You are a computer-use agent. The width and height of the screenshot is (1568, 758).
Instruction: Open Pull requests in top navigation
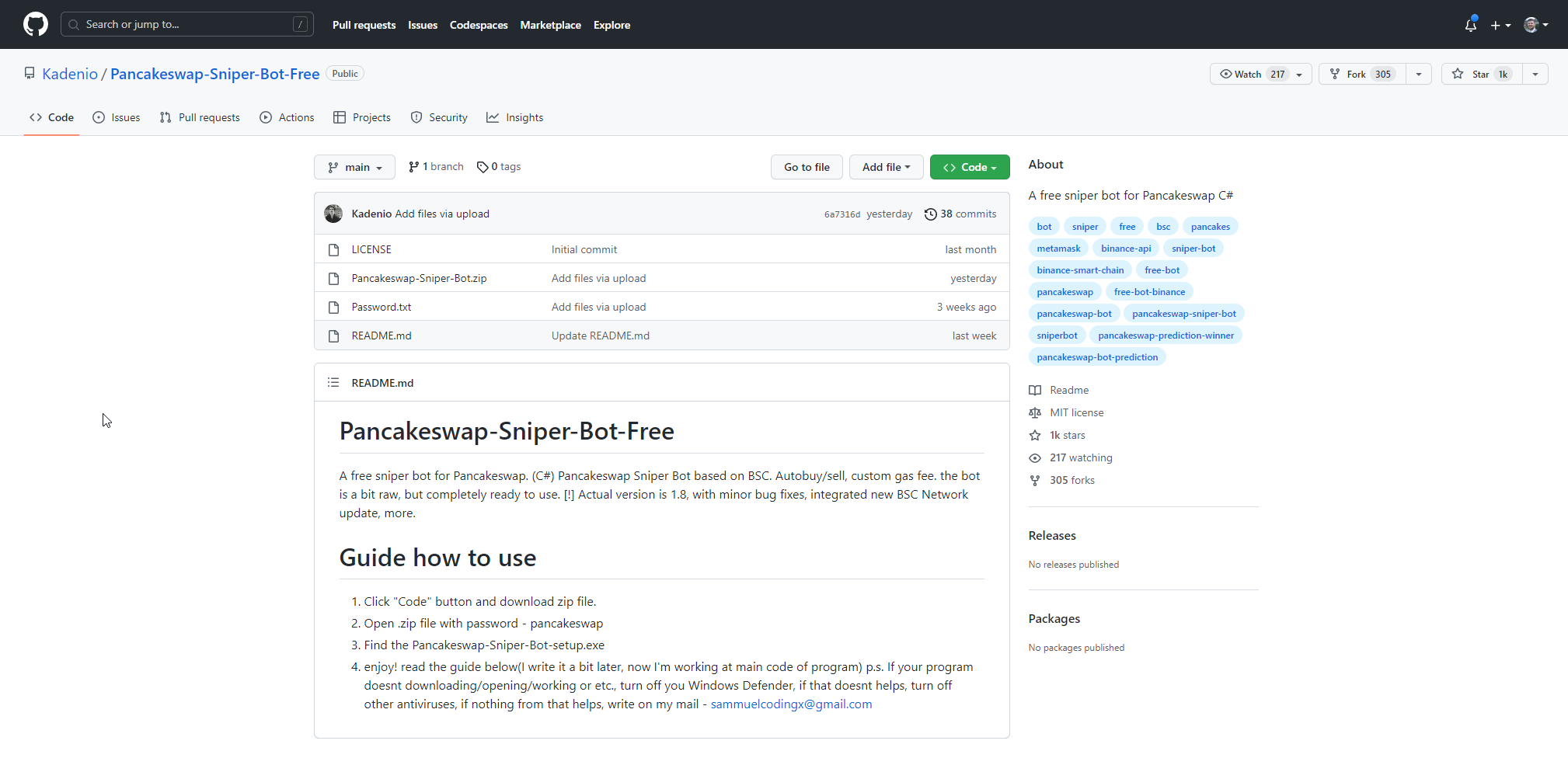(364, 25)
